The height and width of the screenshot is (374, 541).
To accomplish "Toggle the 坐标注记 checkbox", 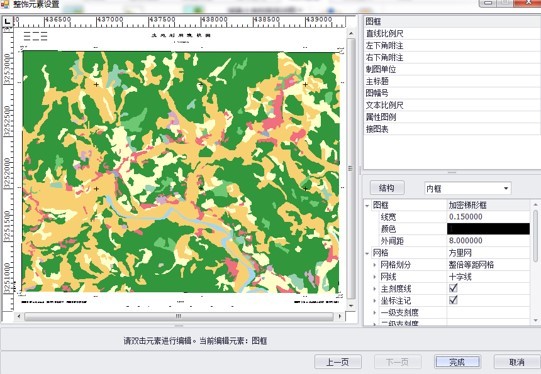I will click(453, 299).
